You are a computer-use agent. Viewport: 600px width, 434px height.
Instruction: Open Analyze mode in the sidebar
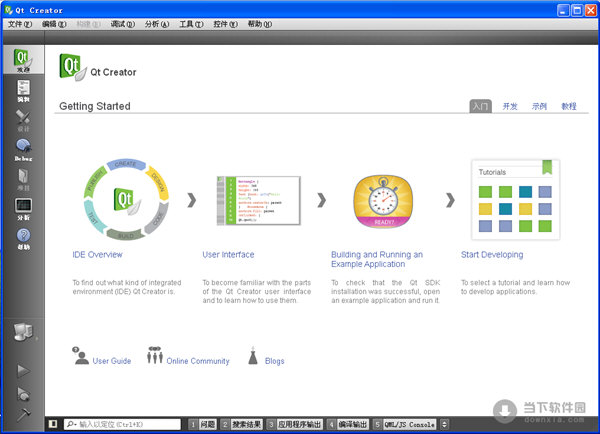[x=23, y=209]
